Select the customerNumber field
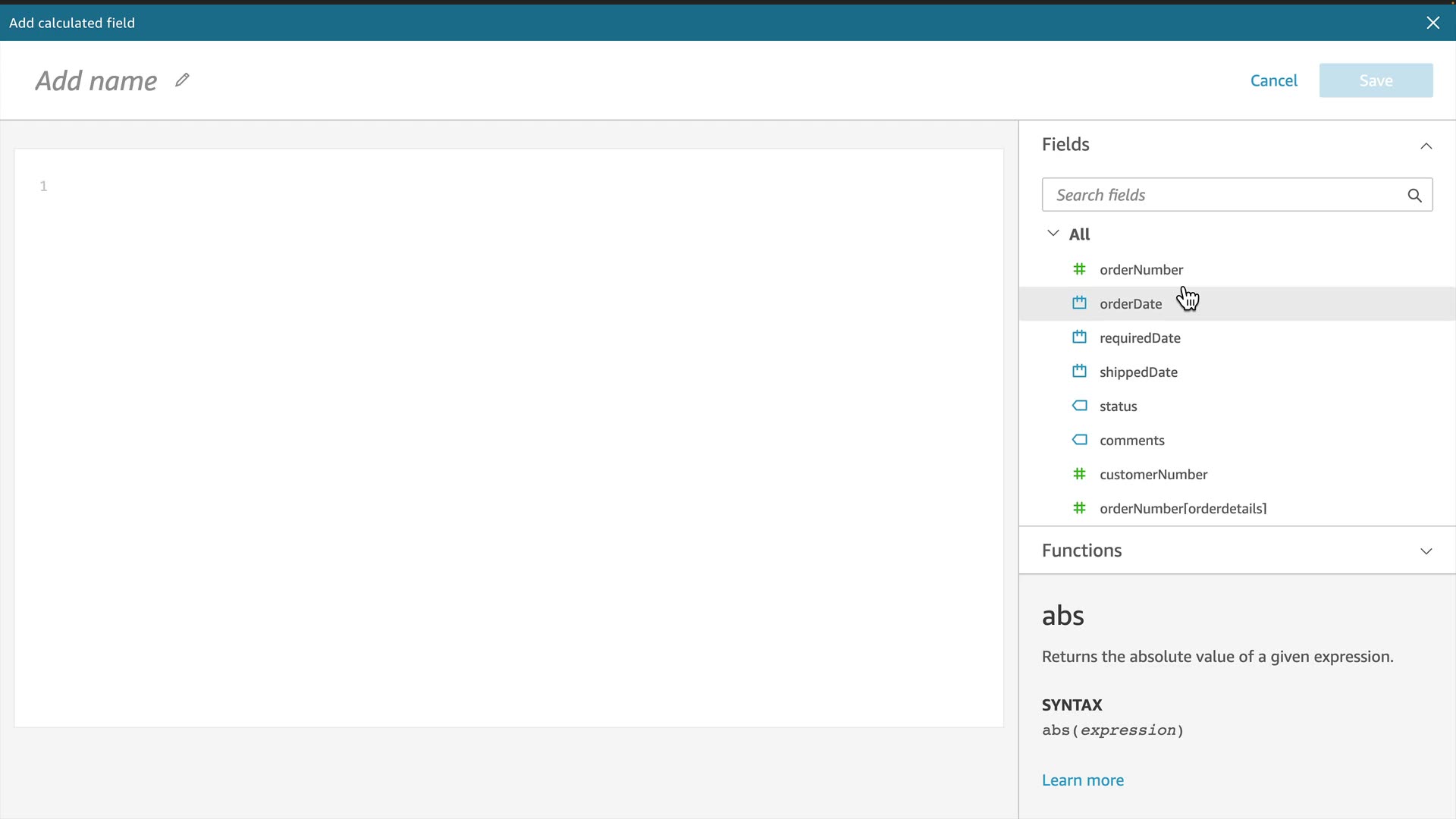 point(1153,475)
